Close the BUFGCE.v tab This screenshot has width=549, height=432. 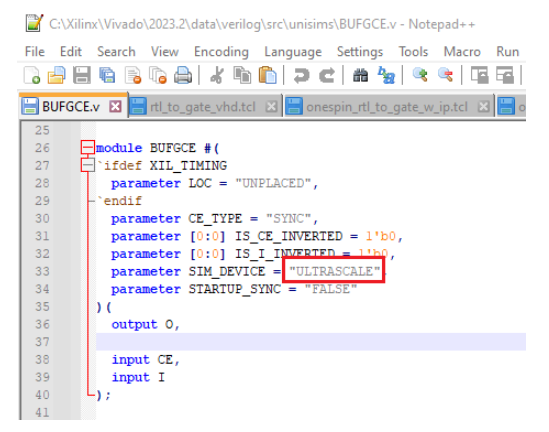coord(115,106)
